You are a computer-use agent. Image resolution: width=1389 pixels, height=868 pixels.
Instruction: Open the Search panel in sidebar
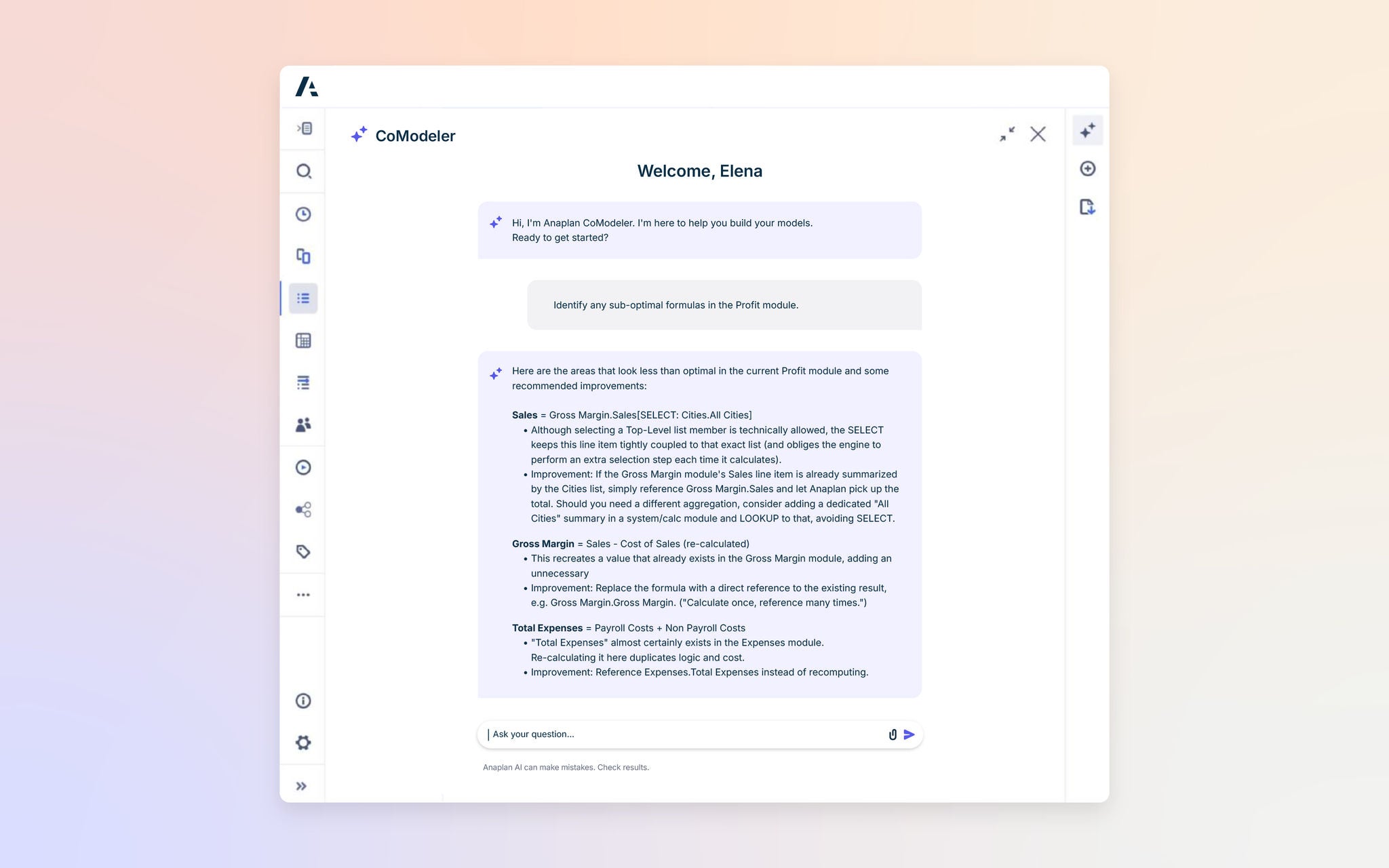point(303,171)
